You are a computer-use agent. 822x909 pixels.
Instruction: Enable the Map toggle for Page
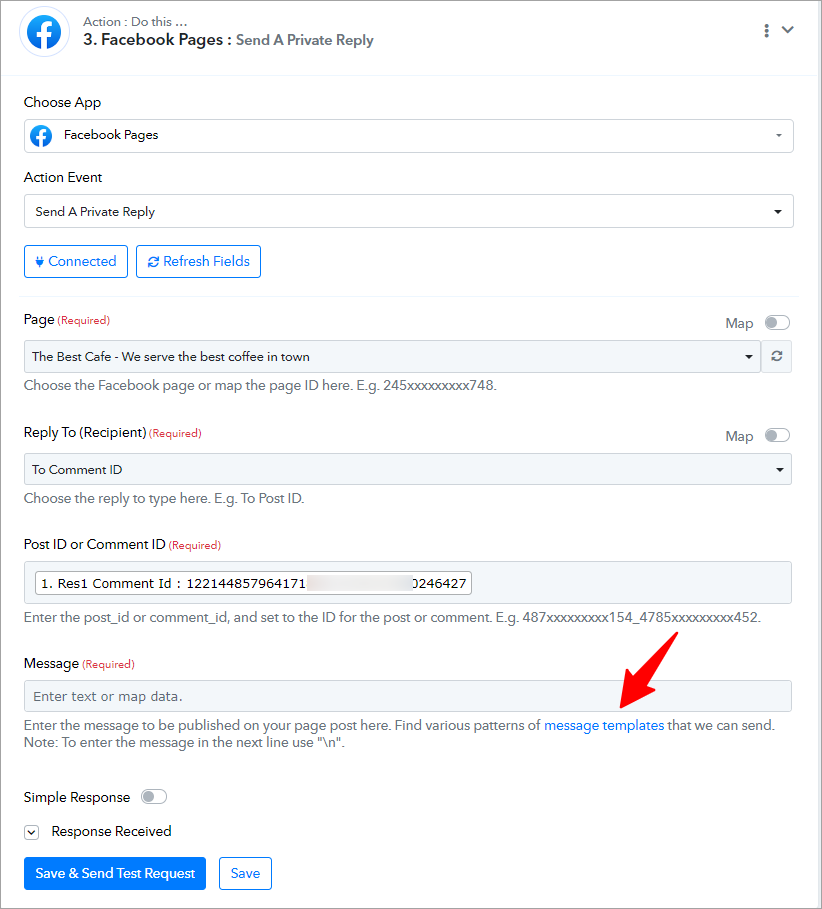[x=777, y=322]
